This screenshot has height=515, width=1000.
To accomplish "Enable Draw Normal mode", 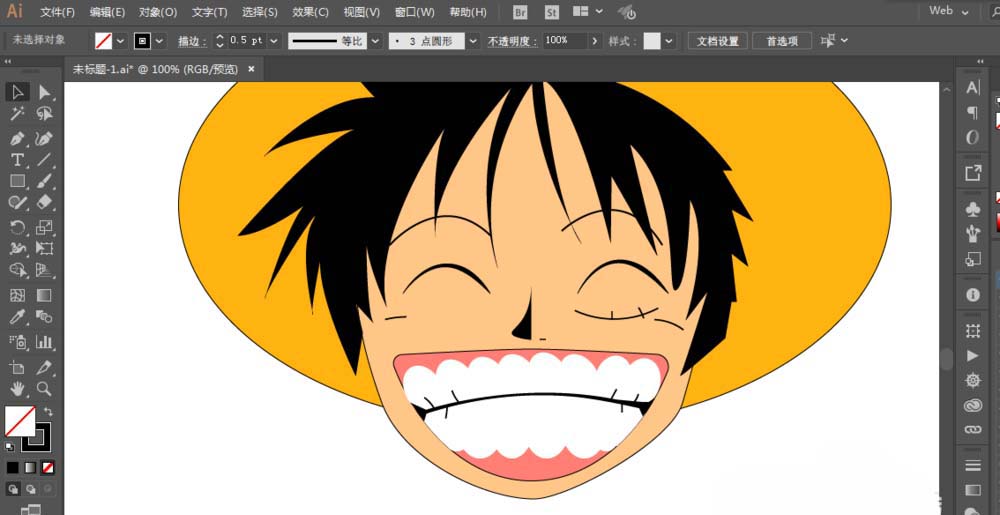I will (13, 489).
